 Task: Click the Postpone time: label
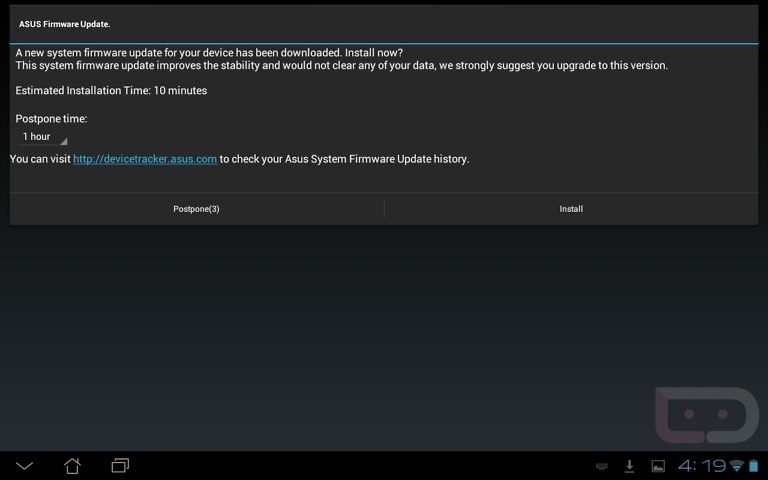pos(51,119)
